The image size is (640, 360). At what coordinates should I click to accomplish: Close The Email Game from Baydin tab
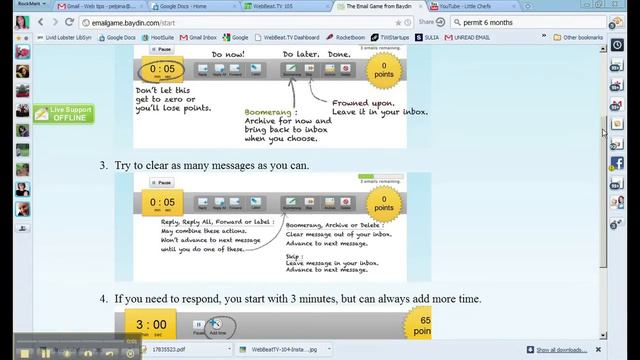(x=420, y=7)
